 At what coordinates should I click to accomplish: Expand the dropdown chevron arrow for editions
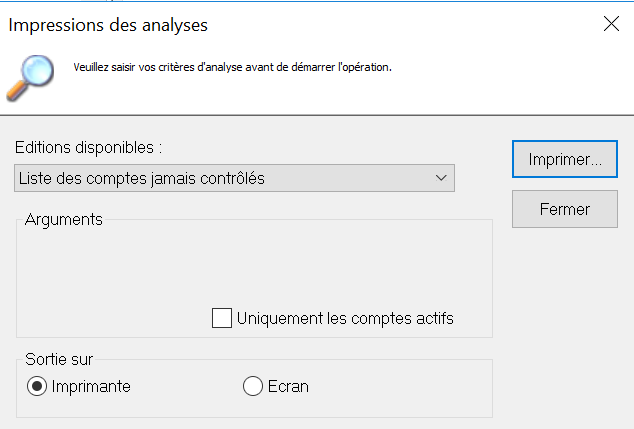click(442, 179)
